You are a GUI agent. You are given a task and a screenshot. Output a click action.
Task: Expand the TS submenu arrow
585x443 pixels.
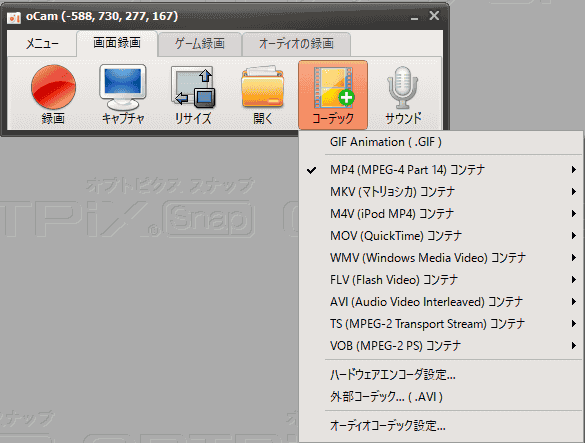coord(573,324)
